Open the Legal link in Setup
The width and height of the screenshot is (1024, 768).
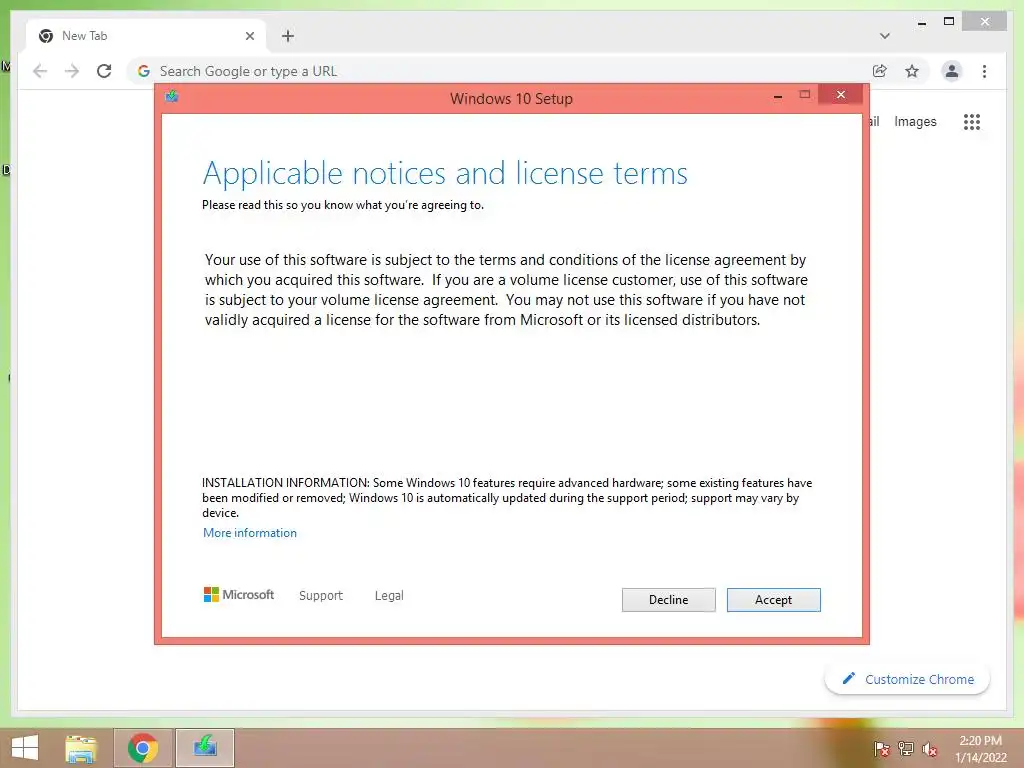click(389, 596)
